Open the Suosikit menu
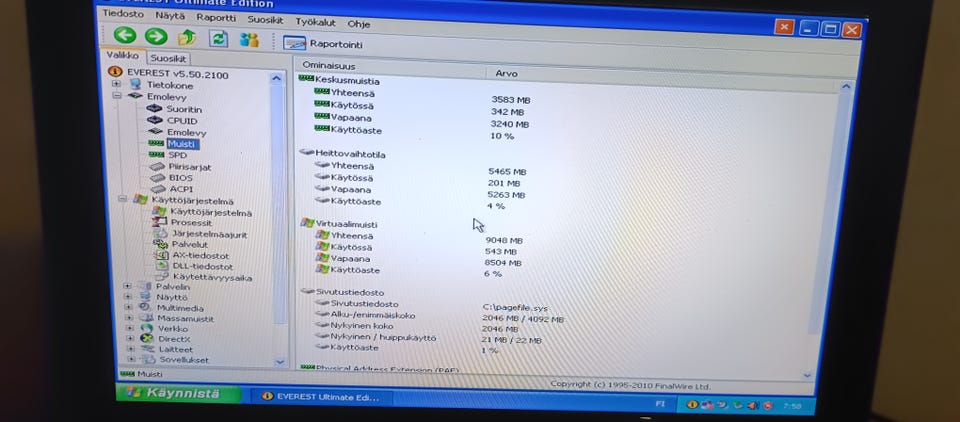 coord(265,20)
